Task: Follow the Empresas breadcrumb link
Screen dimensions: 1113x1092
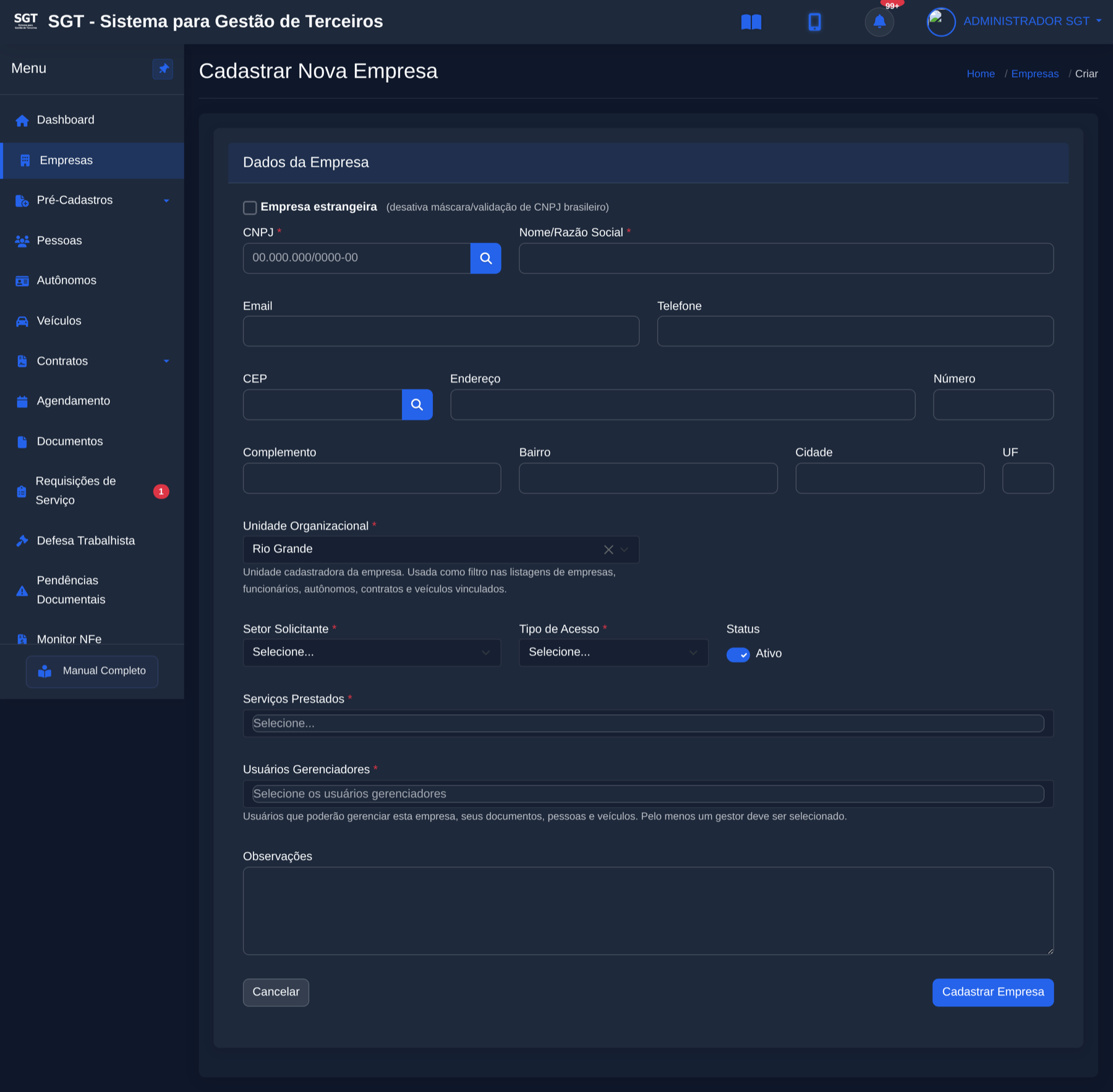Action: tap(1034, 74)
